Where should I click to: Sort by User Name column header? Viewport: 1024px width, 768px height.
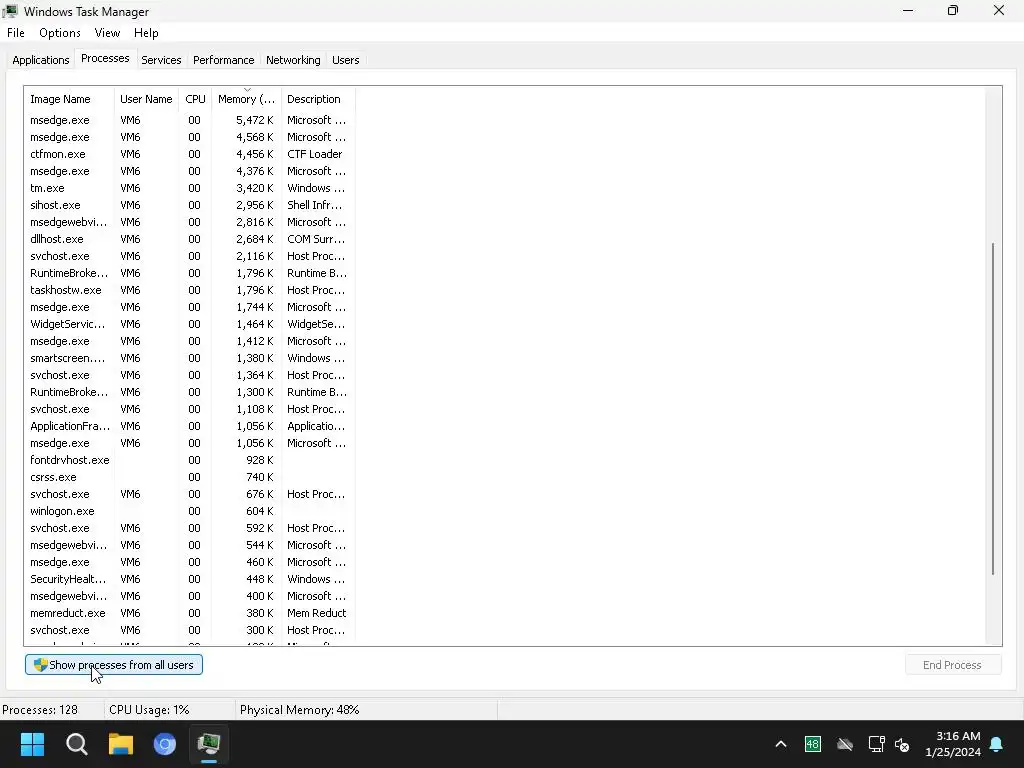click(146, 99)
